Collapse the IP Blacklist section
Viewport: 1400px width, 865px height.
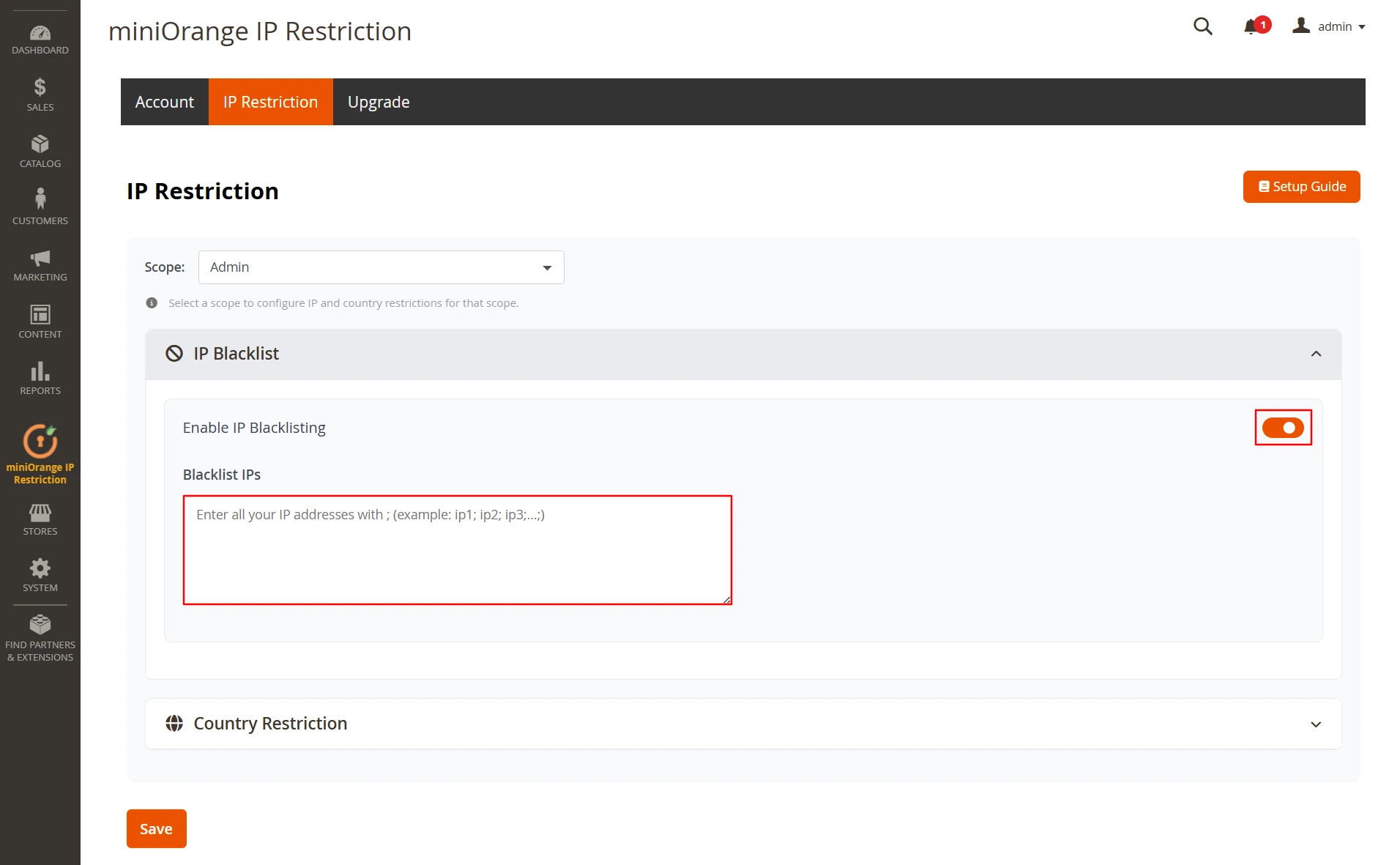click(x=1316, y=354)
